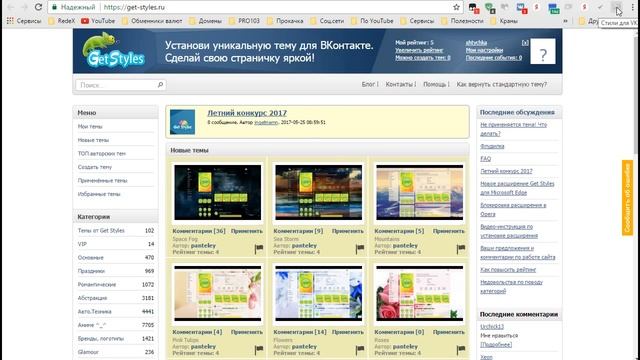Open Избранные темы in the sidebar

(99, 194)
